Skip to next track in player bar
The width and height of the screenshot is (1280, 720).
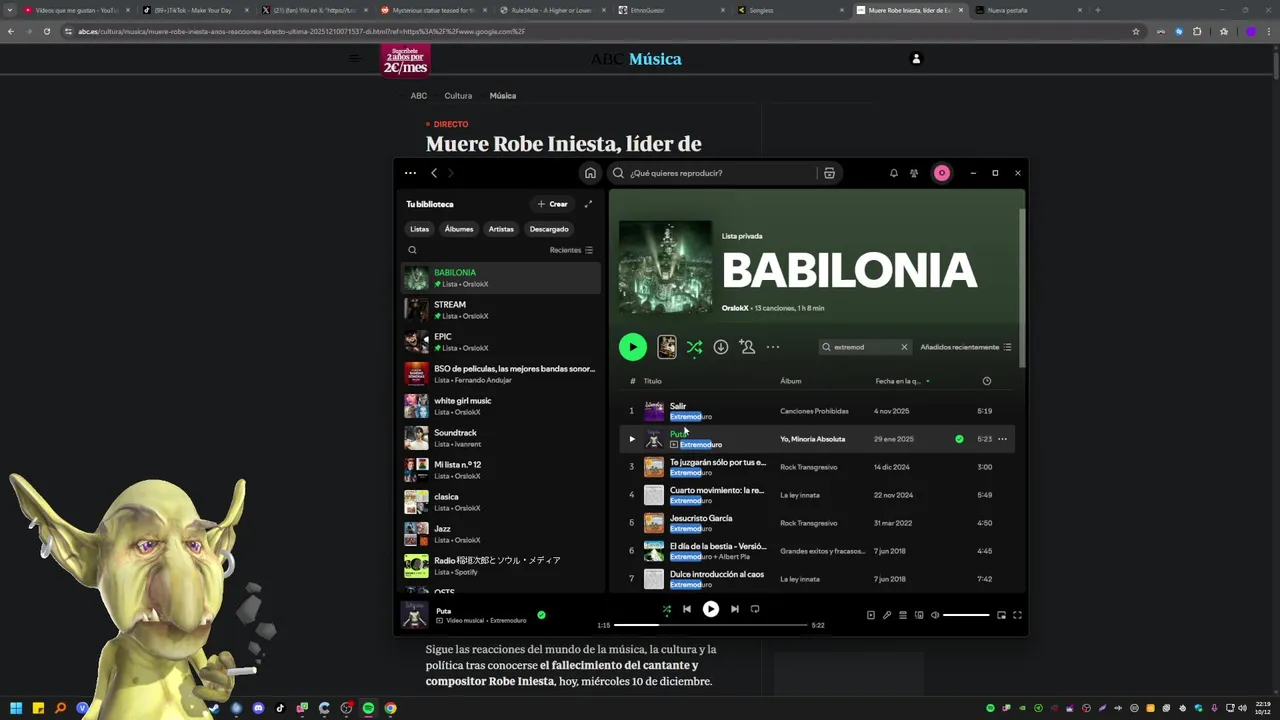pos(734,609)
